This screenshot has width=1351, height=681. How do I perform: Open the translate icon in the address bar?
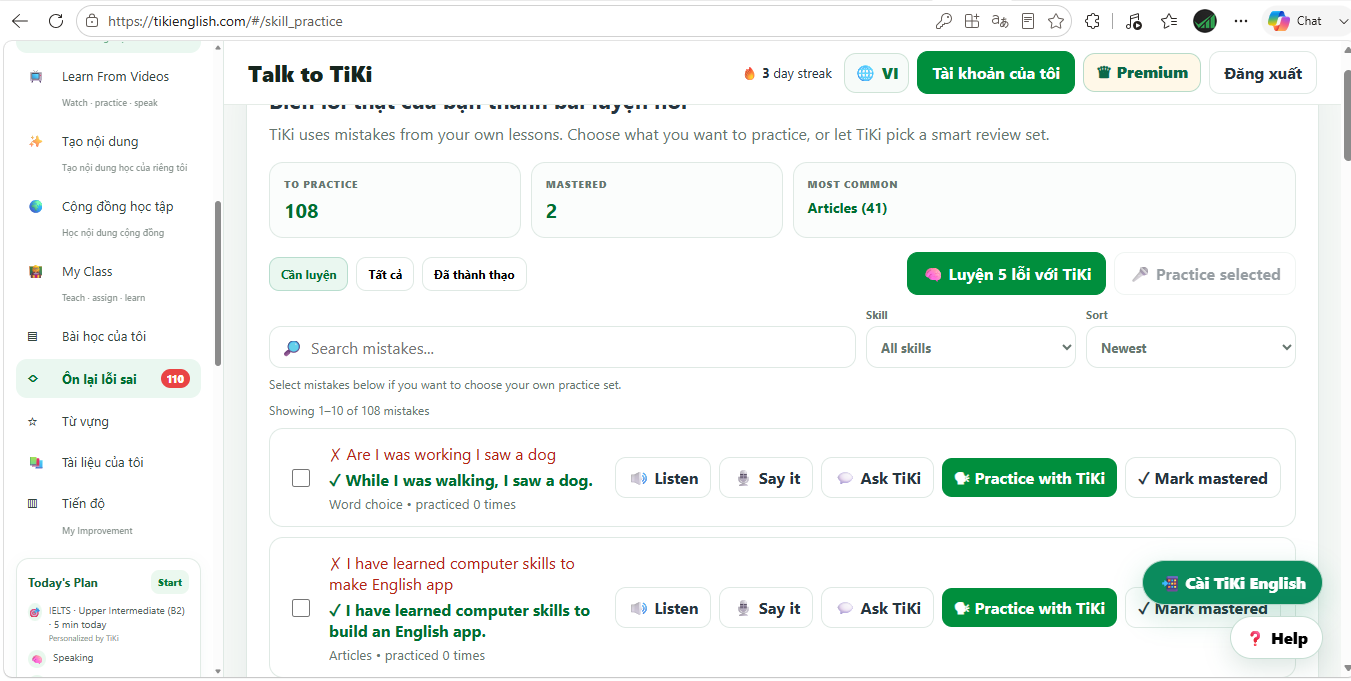1000,20
